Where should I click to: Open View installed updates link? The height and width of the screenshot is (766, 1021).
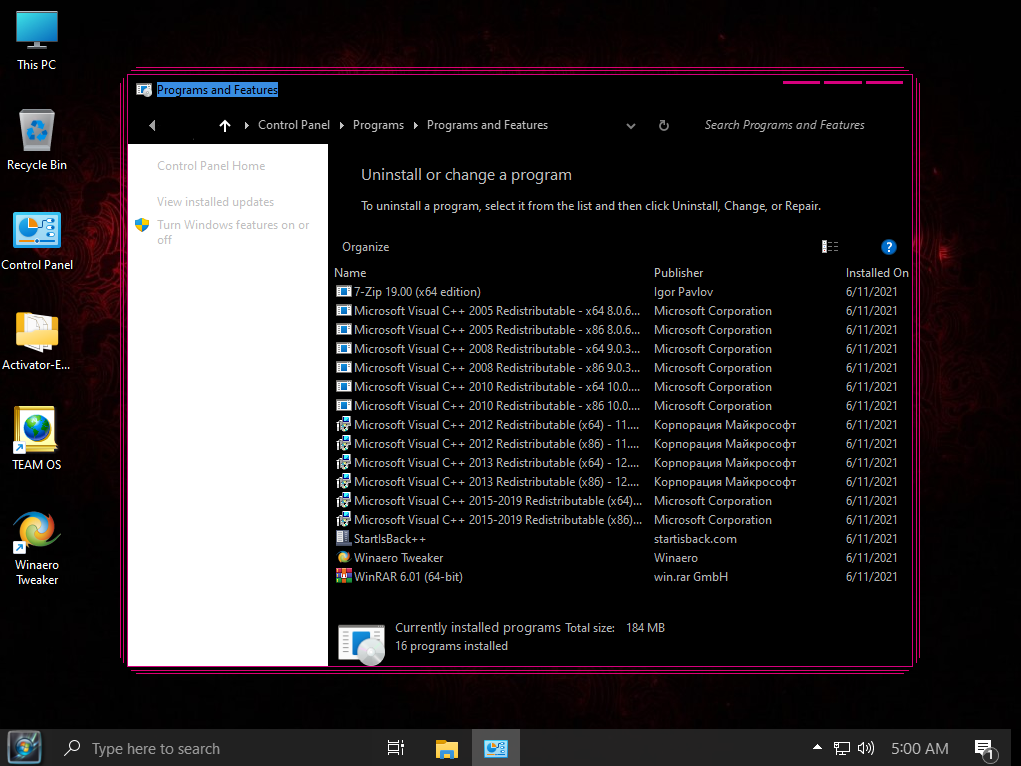coord(216,202)
